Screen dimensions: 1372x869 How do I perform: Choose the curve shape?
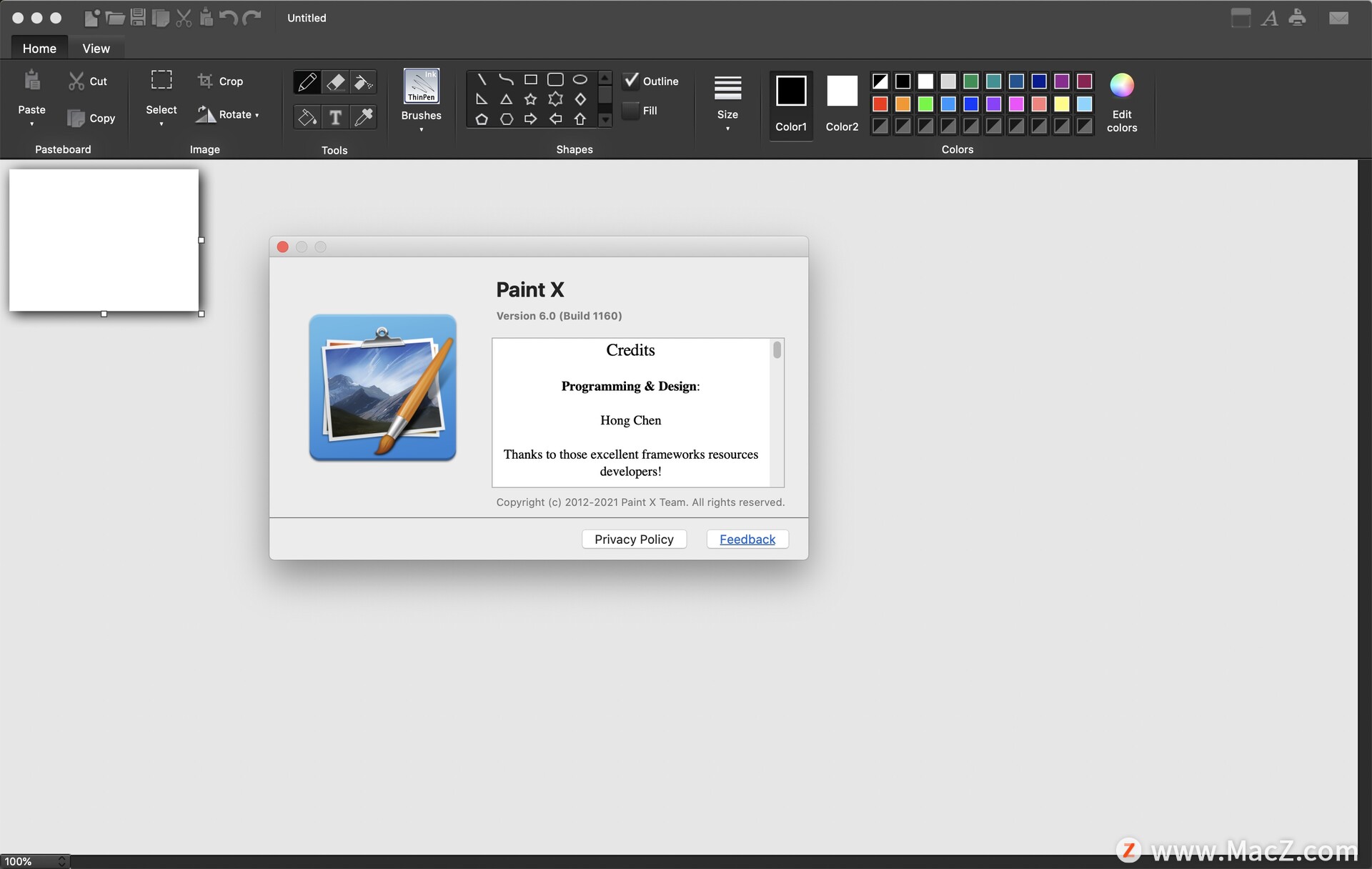[x=506, y=79]
